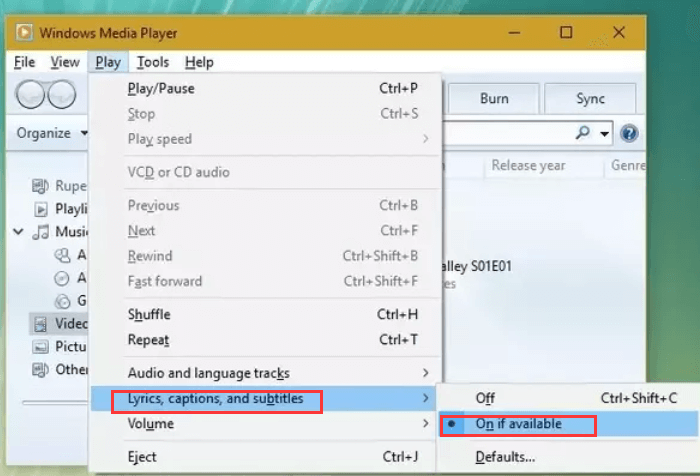Viewport: 700px width, 476px height.
Task: Expand Audio and language tracks submenu
Action: (426, 373)
